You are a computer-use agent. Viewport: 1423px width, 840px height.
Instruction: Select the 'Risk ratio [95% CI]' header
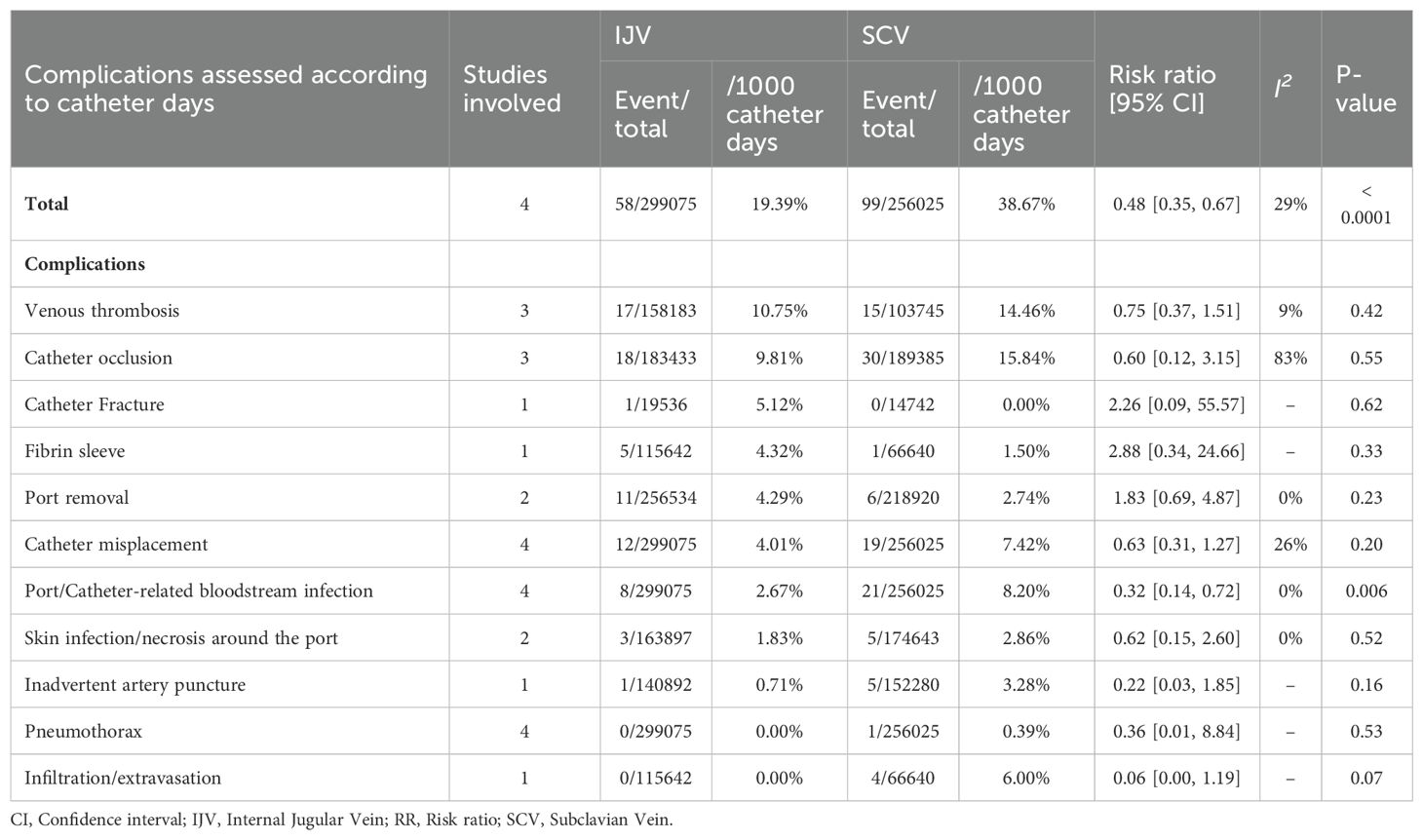1163,89
